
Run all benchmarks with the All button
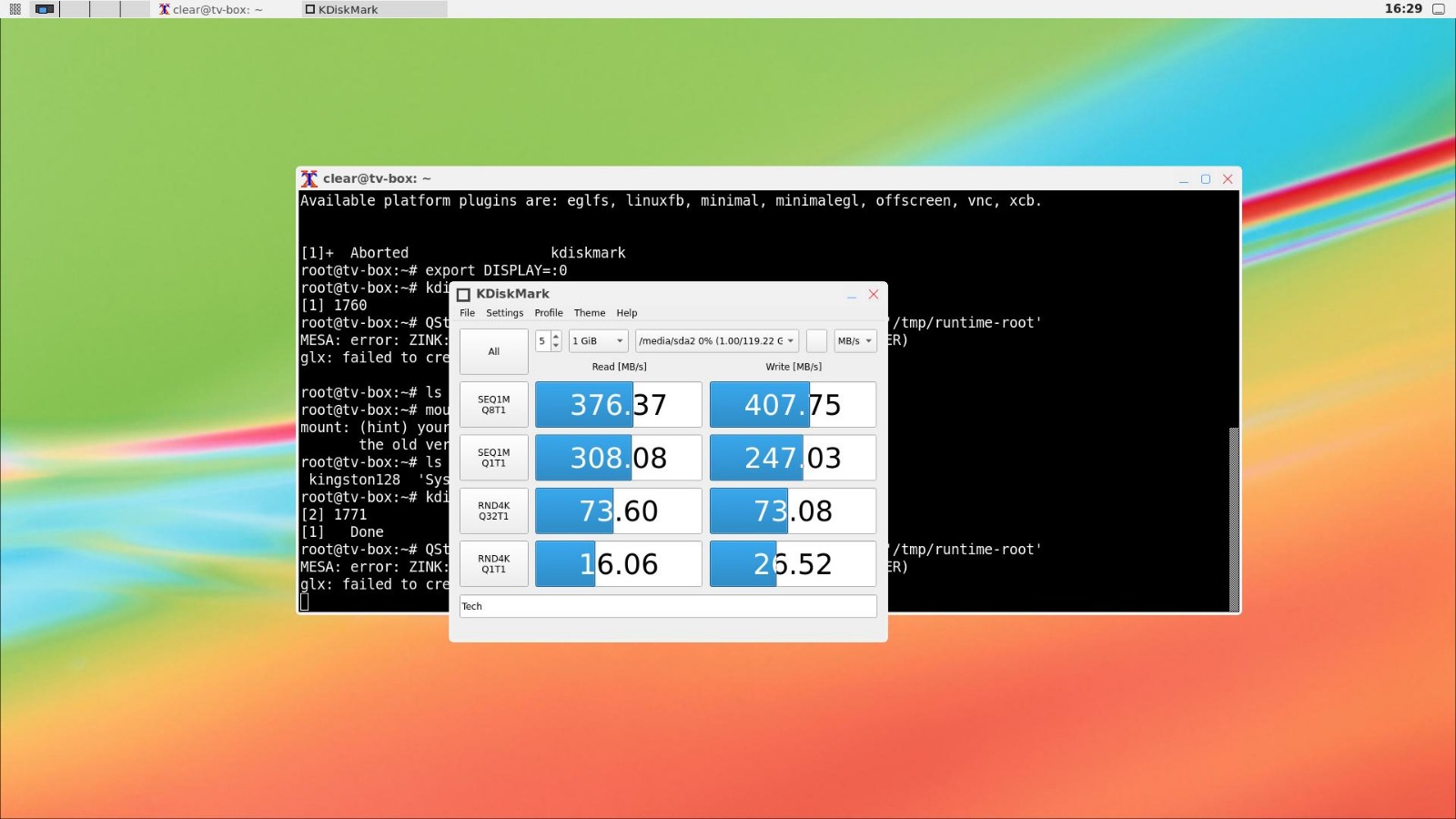click(494, 351)
